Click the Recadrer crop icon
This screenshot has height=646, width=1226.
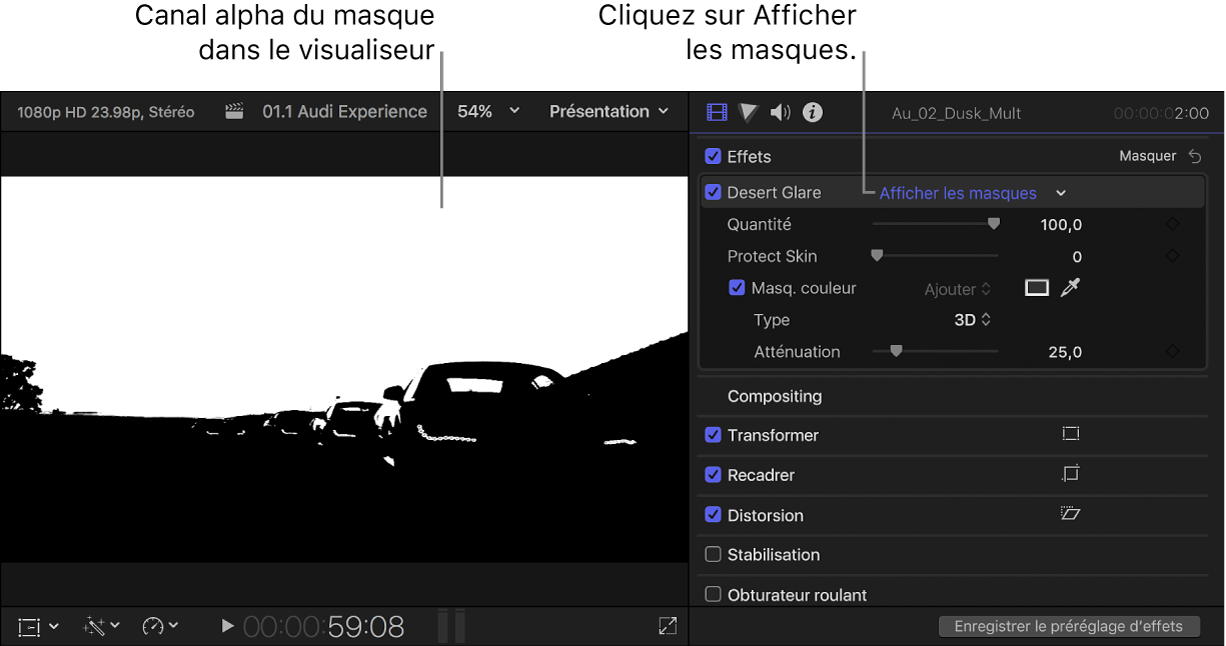click(x=1071, y=474)
